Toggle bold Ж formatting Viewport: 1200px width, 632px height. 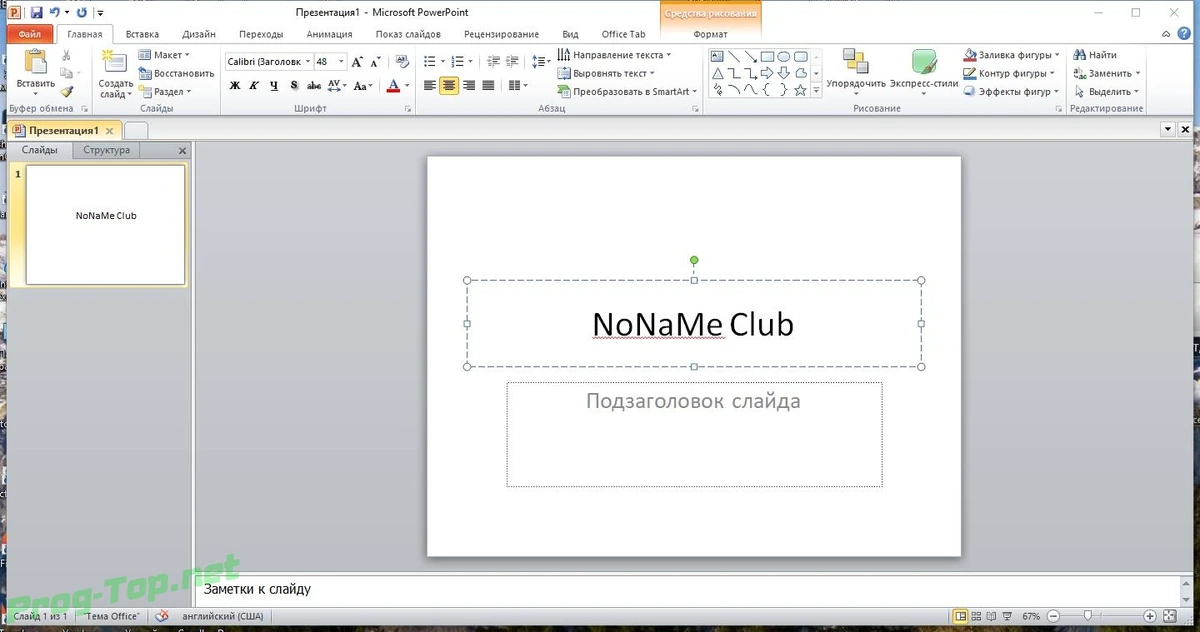pos(235,86)
